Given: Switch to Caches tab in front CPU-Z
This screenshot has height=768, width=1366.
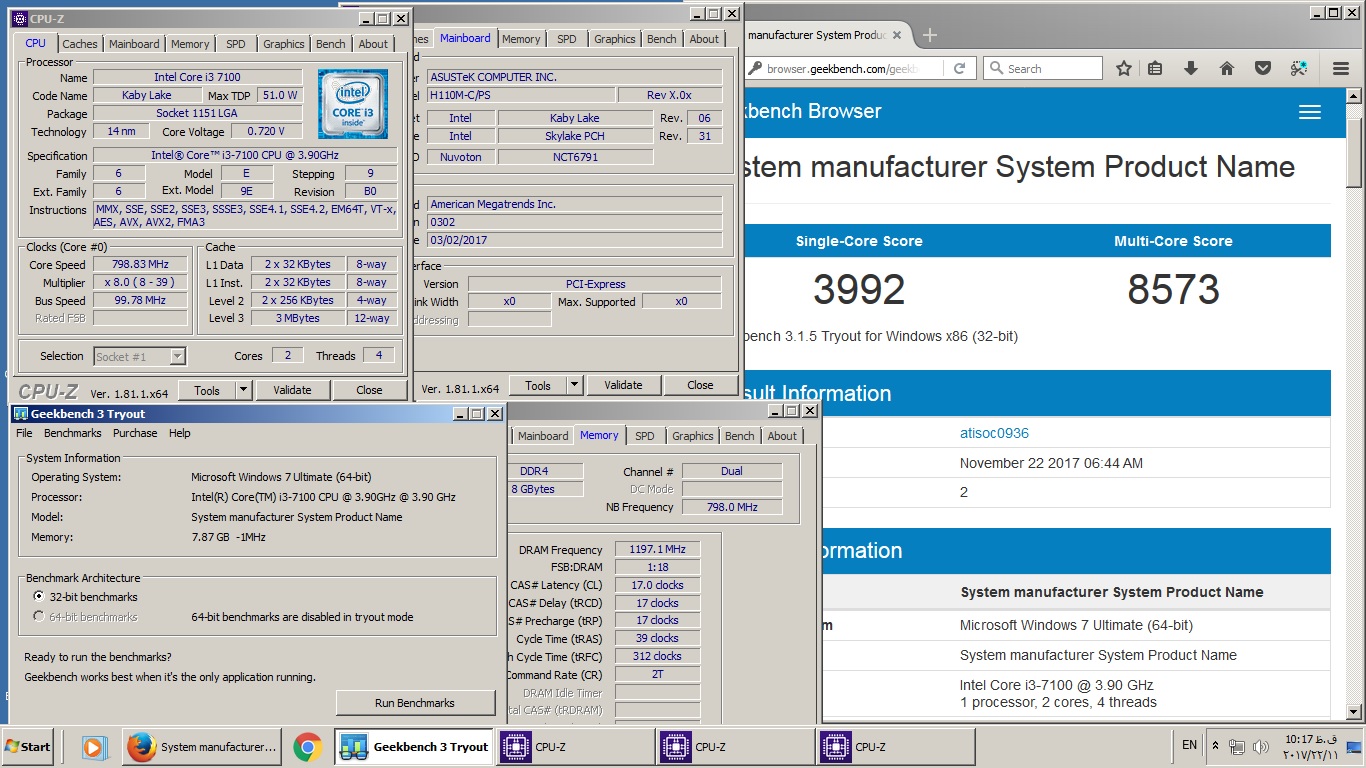Looking at the screenshot, I should tap(80, 44).
